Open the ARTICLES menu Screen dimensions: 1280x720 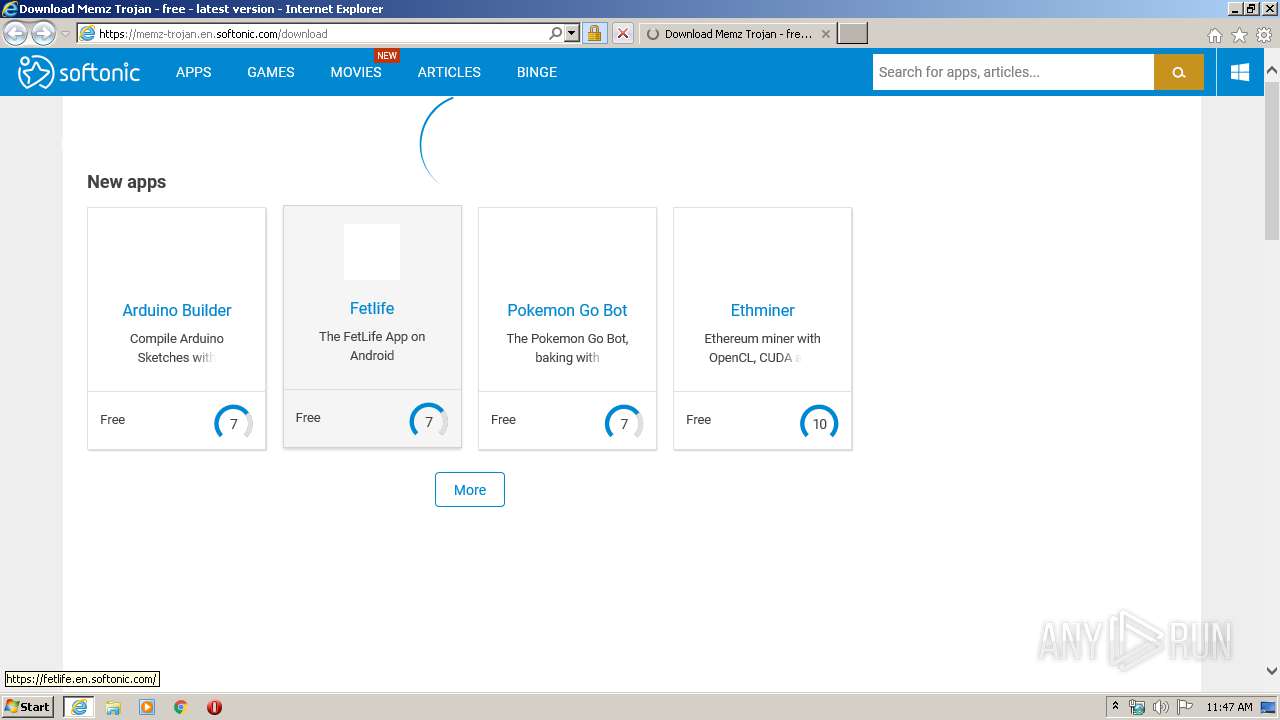(449, 72)
